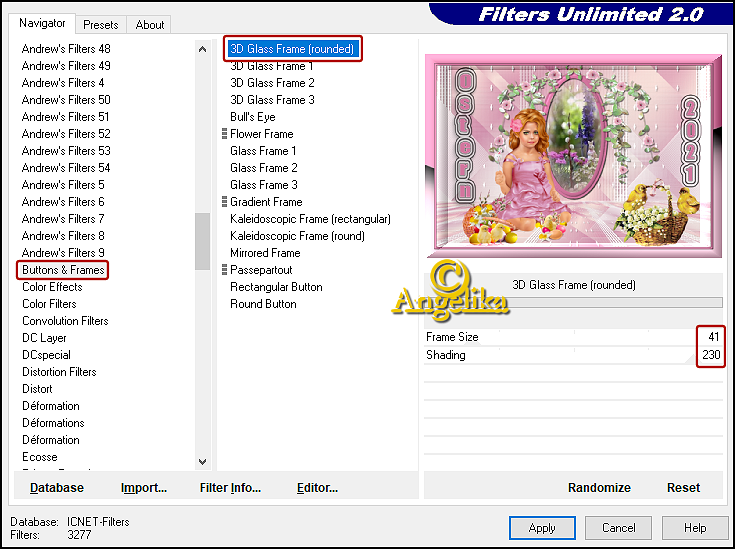
Task: Open the Database button
Action: 57,488
